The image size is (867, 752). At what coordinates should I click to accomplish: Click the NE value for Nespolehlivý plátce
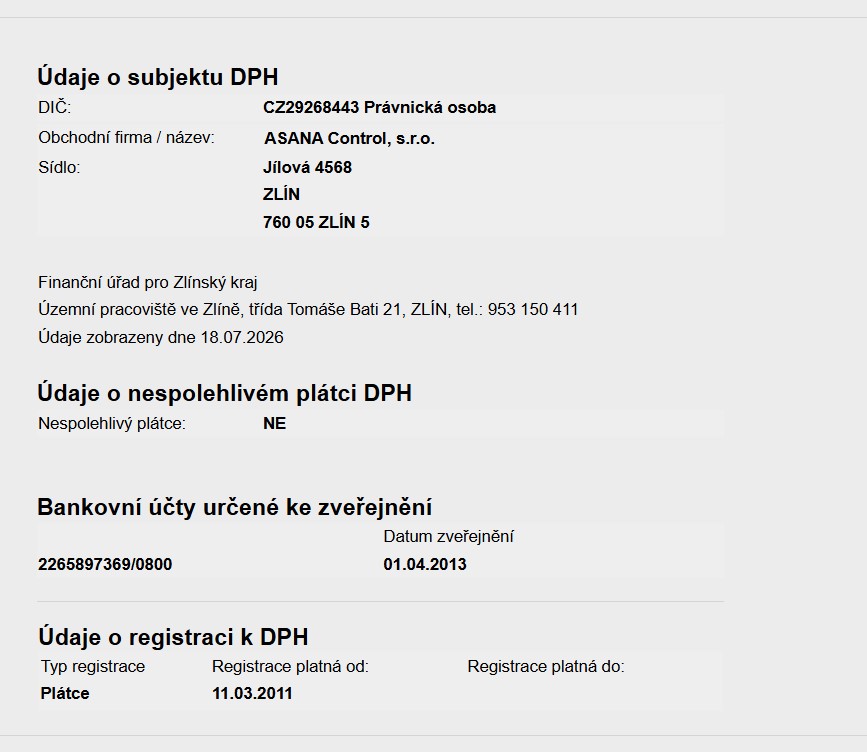click(275, 424)
